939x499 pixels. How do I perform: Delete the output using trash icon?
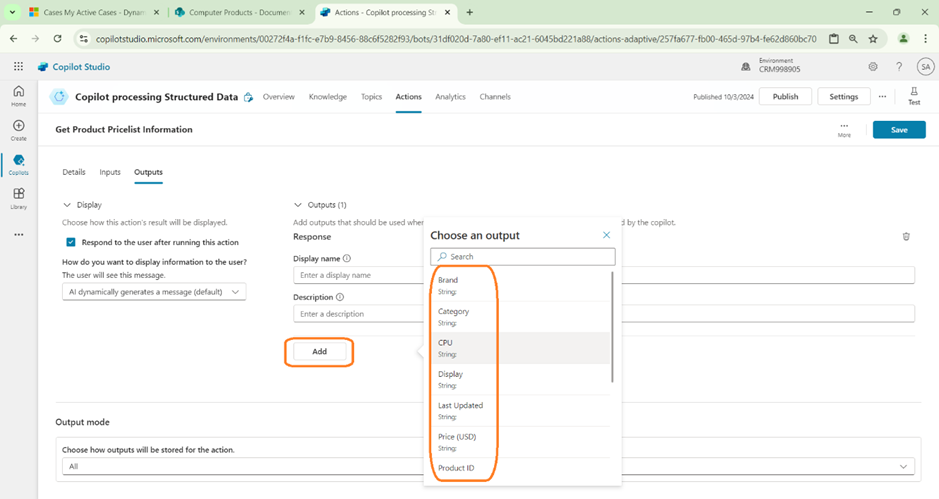[906, 237]
